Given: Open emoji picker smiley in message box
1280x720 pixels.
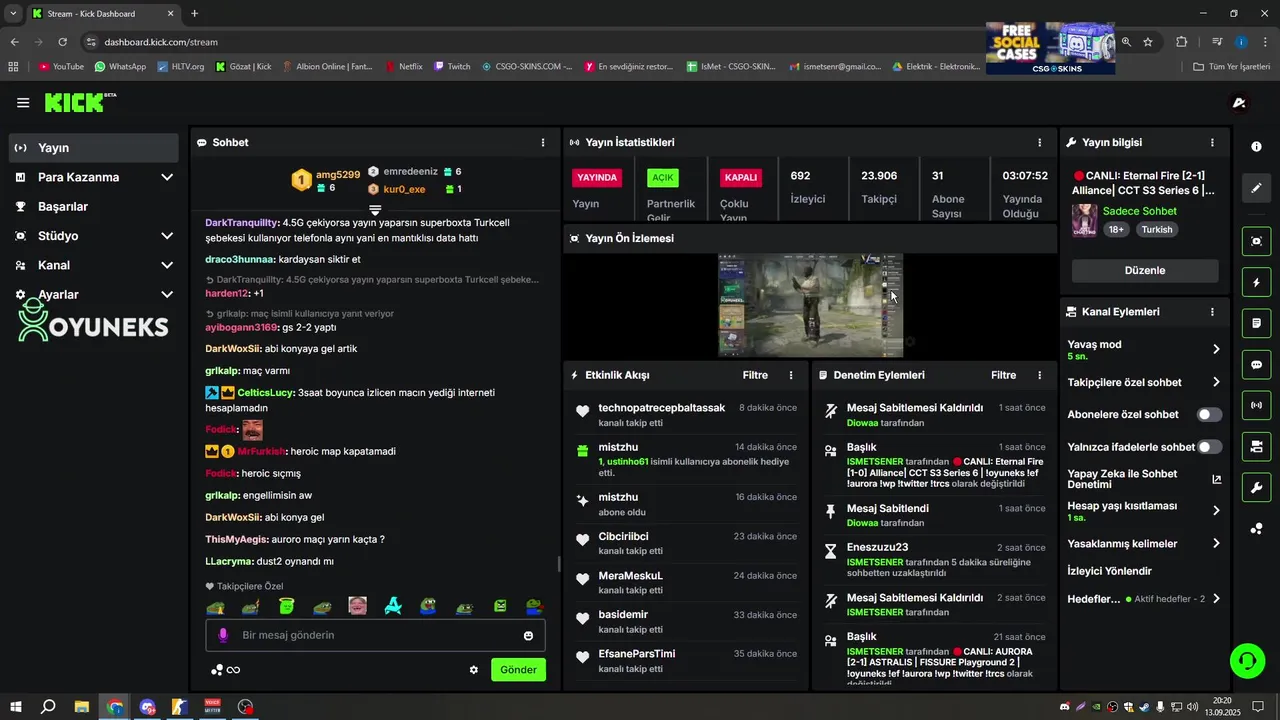Looking at the screenshot, I should pos(528,635).
